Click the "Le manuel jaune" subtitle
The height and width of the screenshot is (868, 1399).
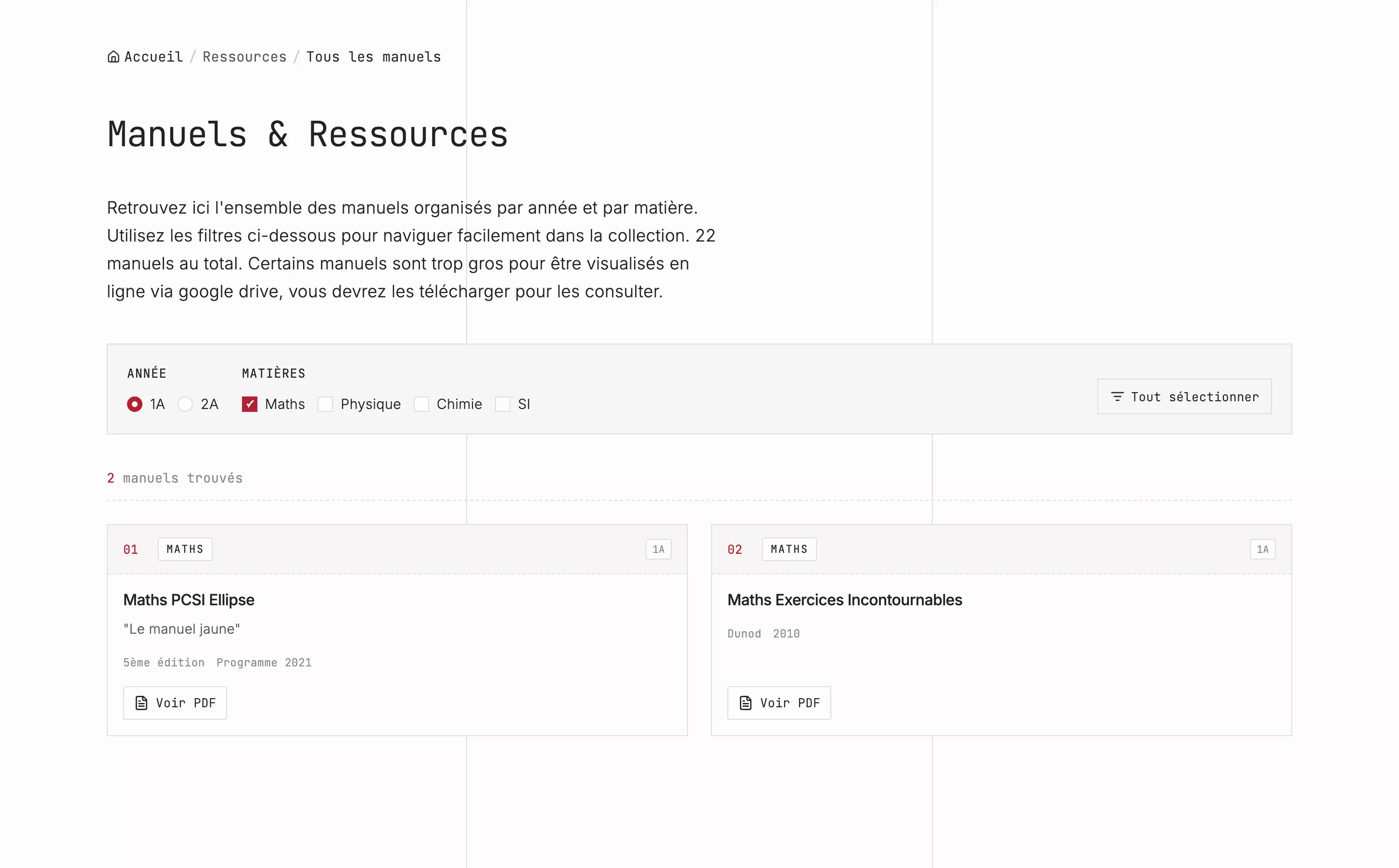pyautogui.click(x=182, y=629)
